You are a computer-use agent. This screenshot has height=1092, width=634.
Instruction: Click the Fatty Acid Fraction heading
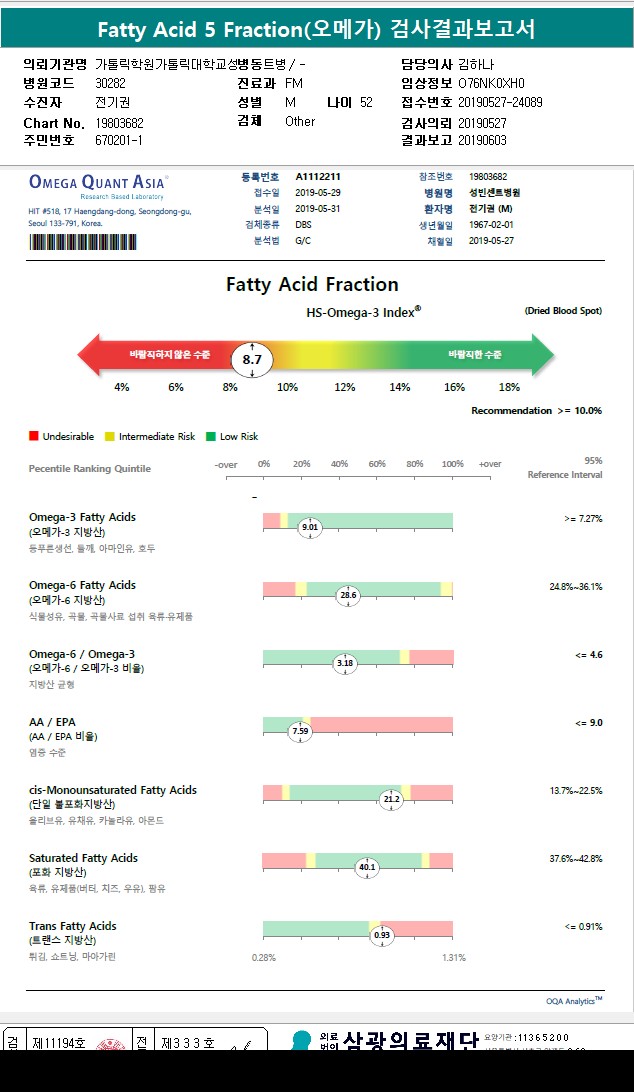312,284
